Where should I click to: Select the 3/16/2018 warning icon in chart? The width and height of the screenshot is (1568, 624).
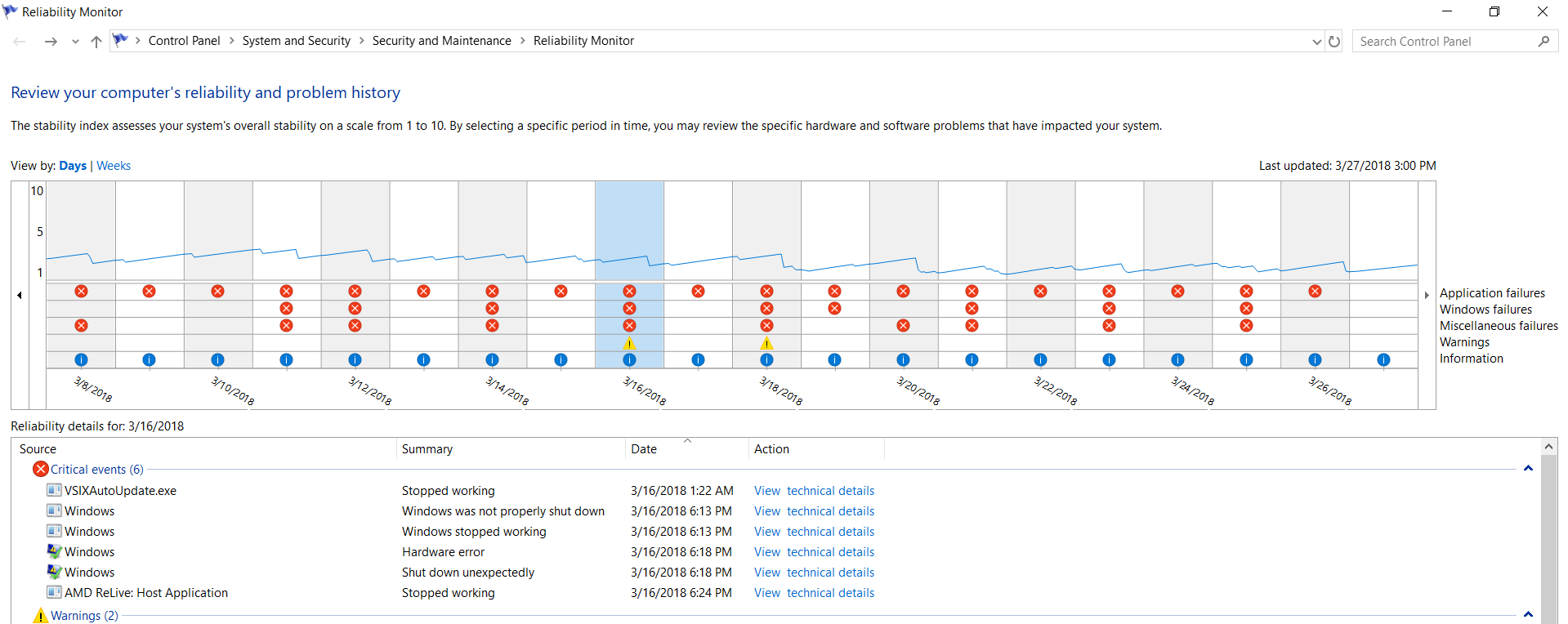629,343
